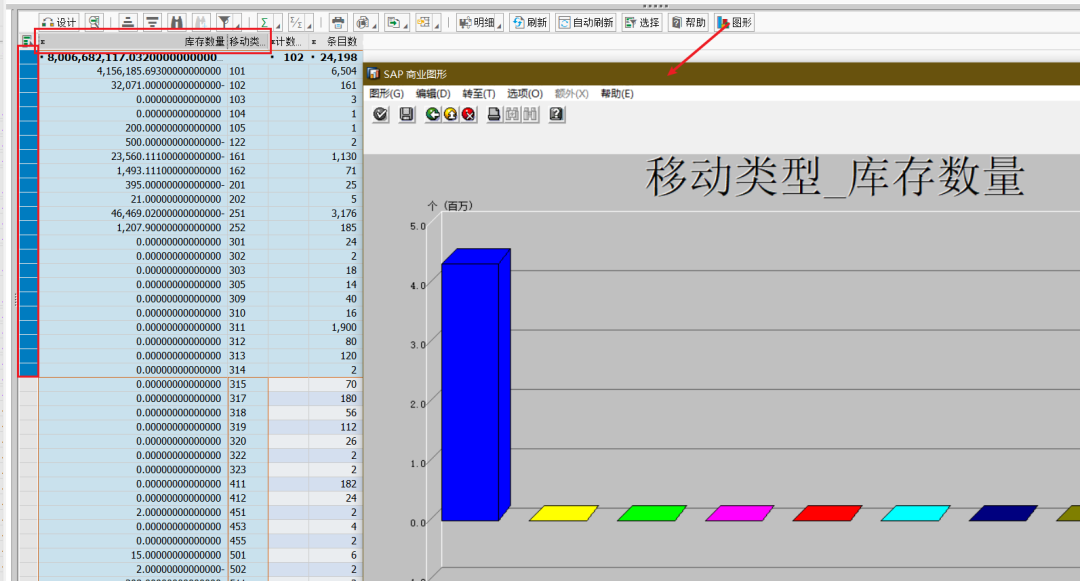1080x581 pixels.
Task: Cancel with the red X icon
Action: (x=469, y=114)
